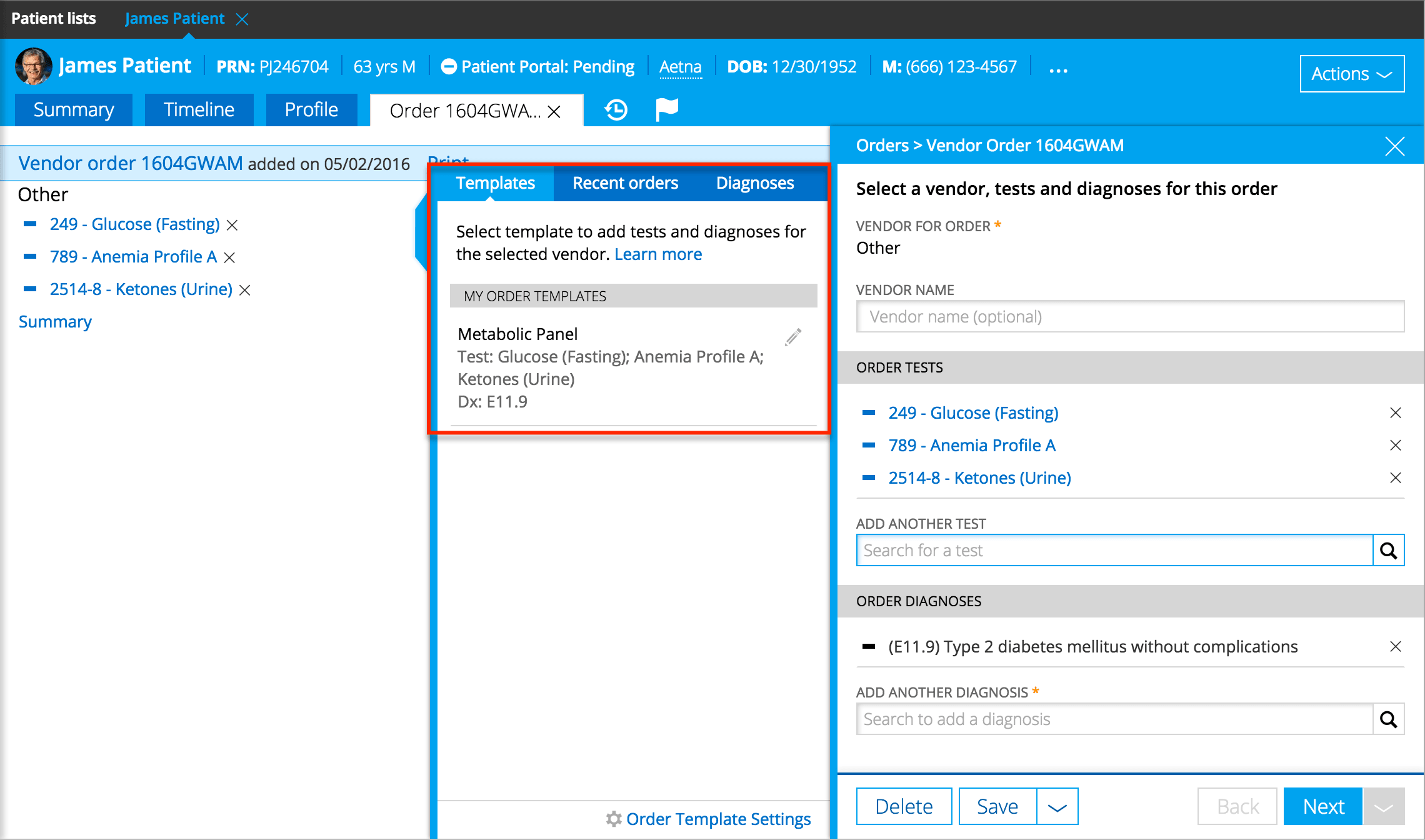Viewport: 1425px width, 840px height.
Task: Click the Vendor name input field
Action: pyautogui.click(x=1129, y=317)
